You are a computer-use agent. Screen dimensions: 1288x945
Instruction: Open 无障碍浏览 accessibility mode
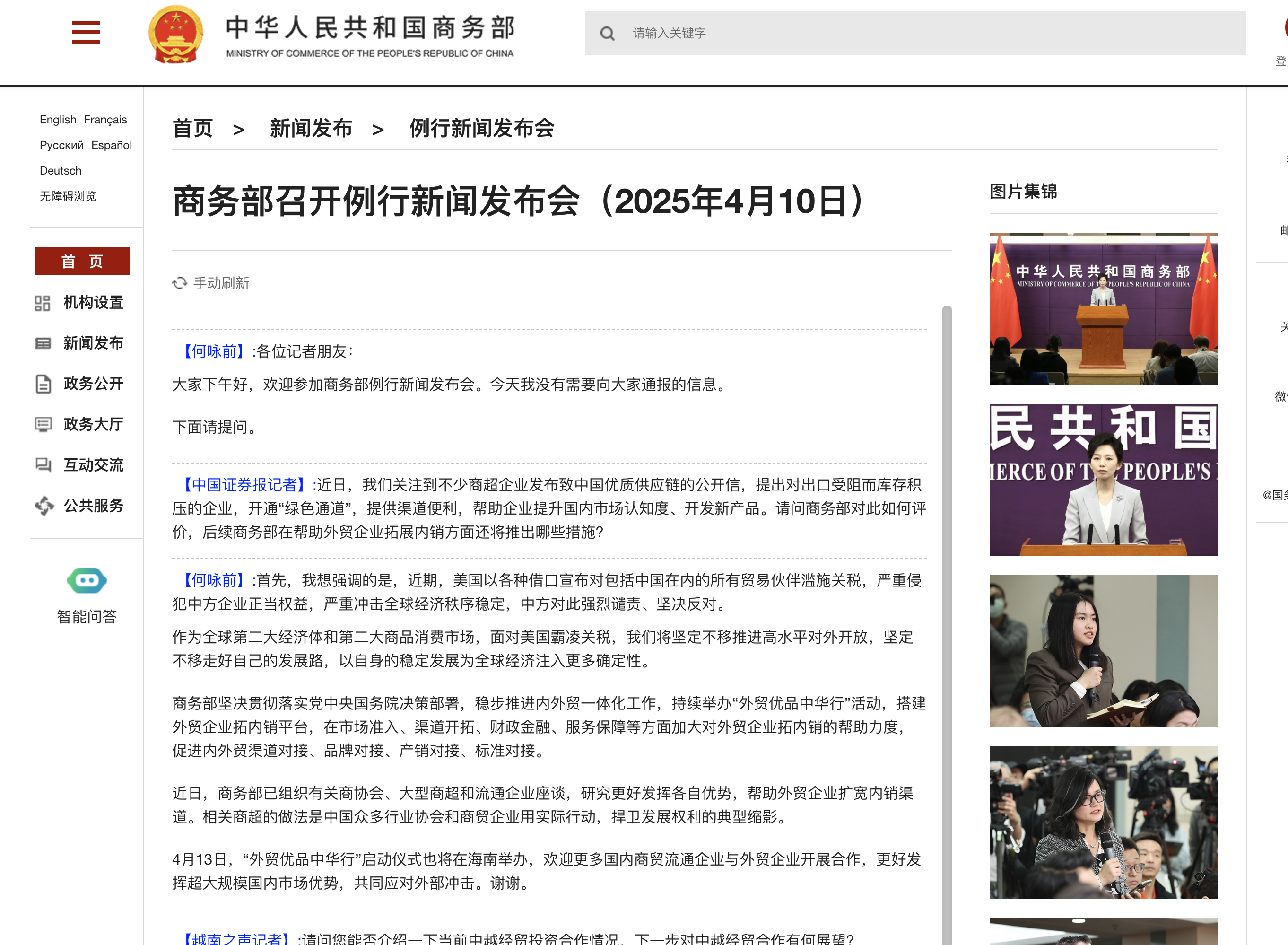pos(68,196)
